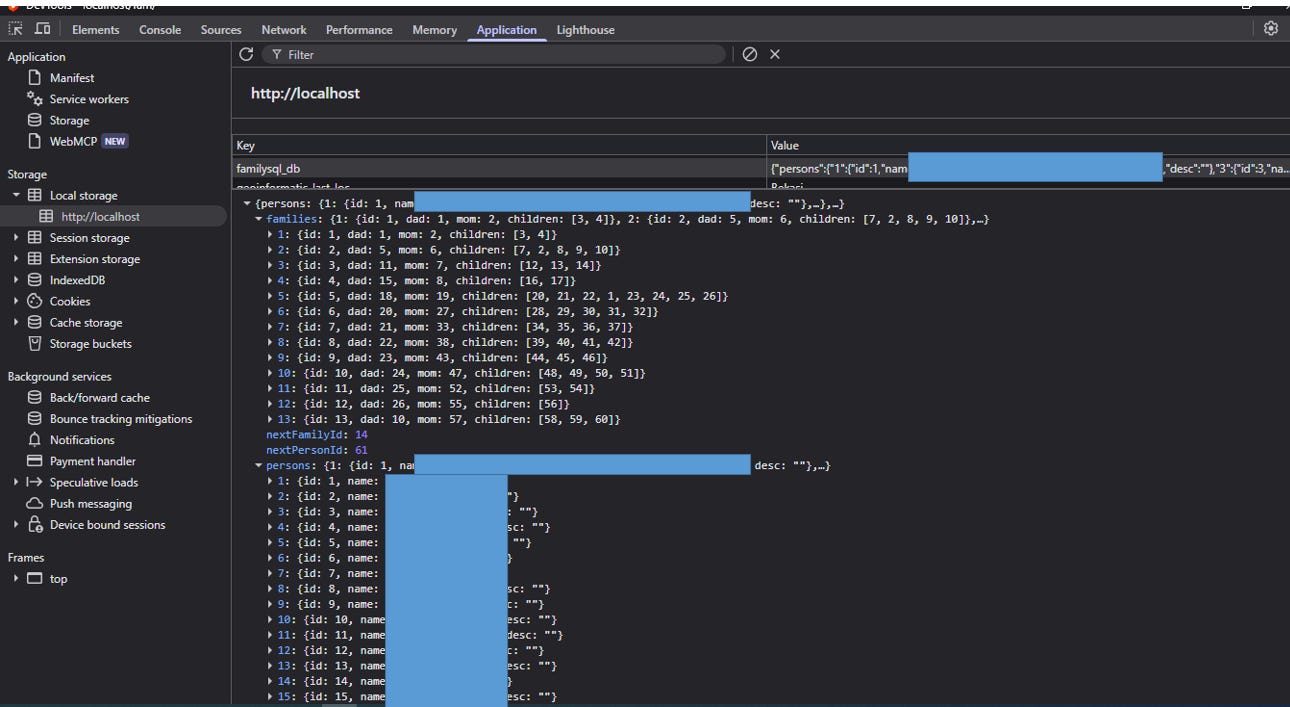Expand Session storage node

click(16, 238)
